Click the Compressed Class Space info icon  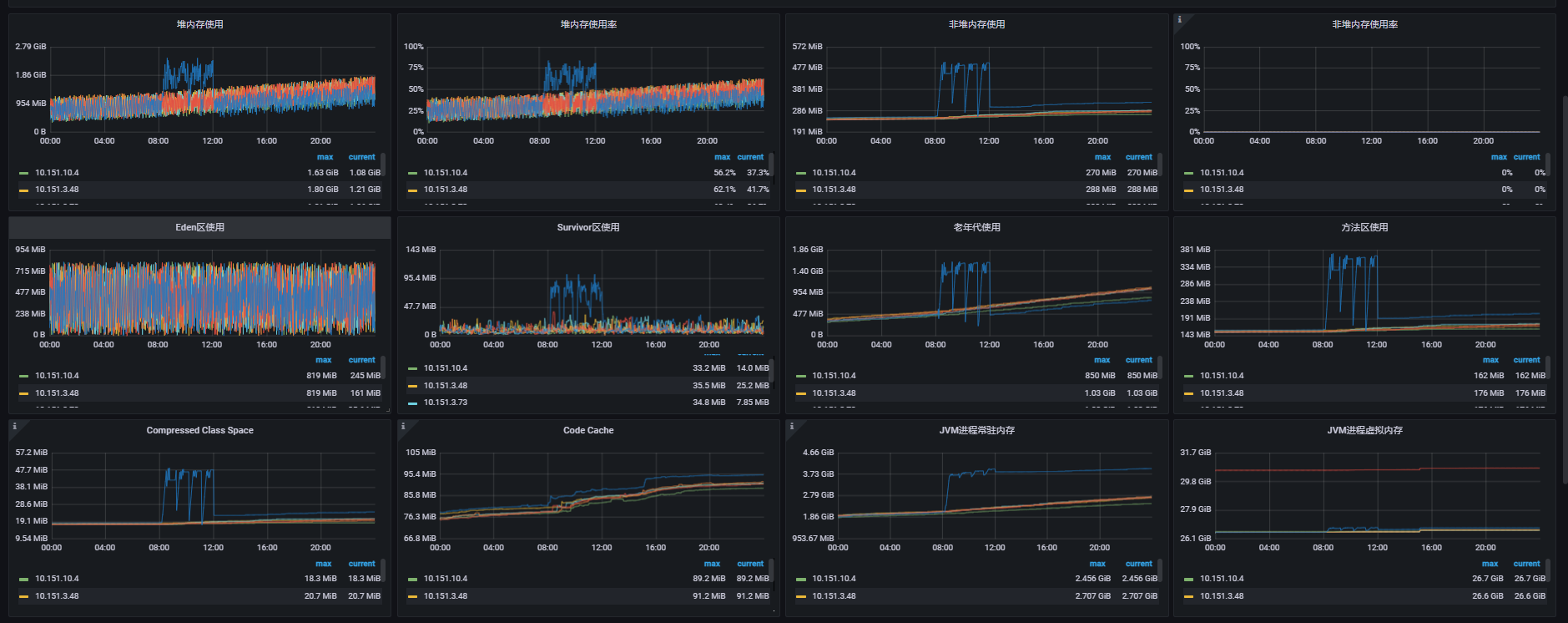(14, 426)
